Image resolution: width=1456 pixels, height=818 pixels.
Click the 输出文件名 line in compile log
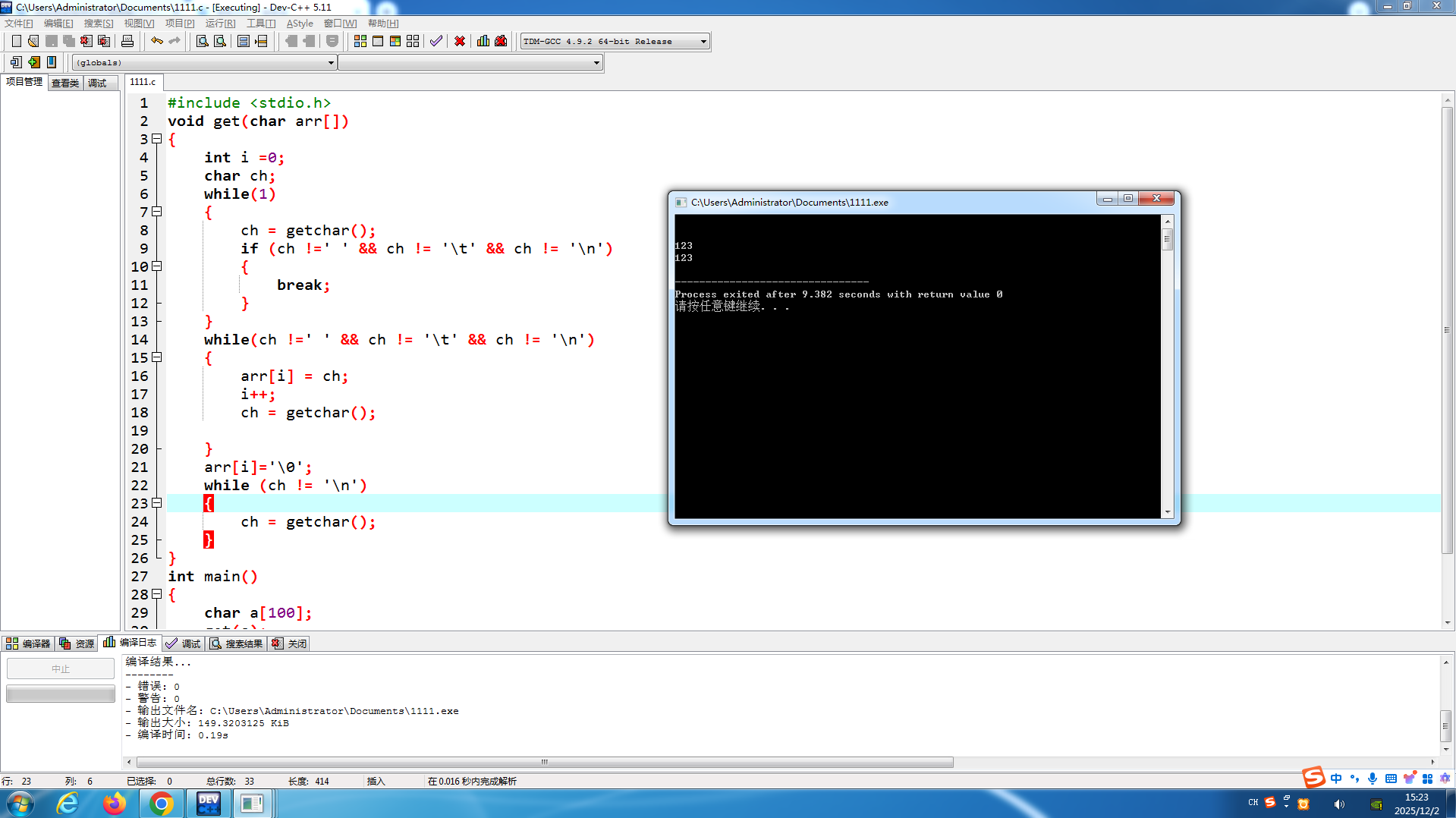(292, 711)
